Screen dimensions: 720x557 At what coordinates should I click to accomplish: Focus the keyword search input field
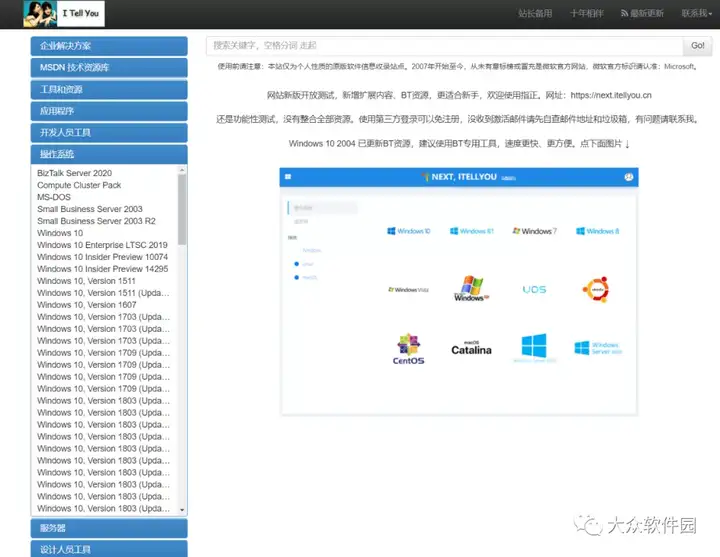tap(444, 45)
